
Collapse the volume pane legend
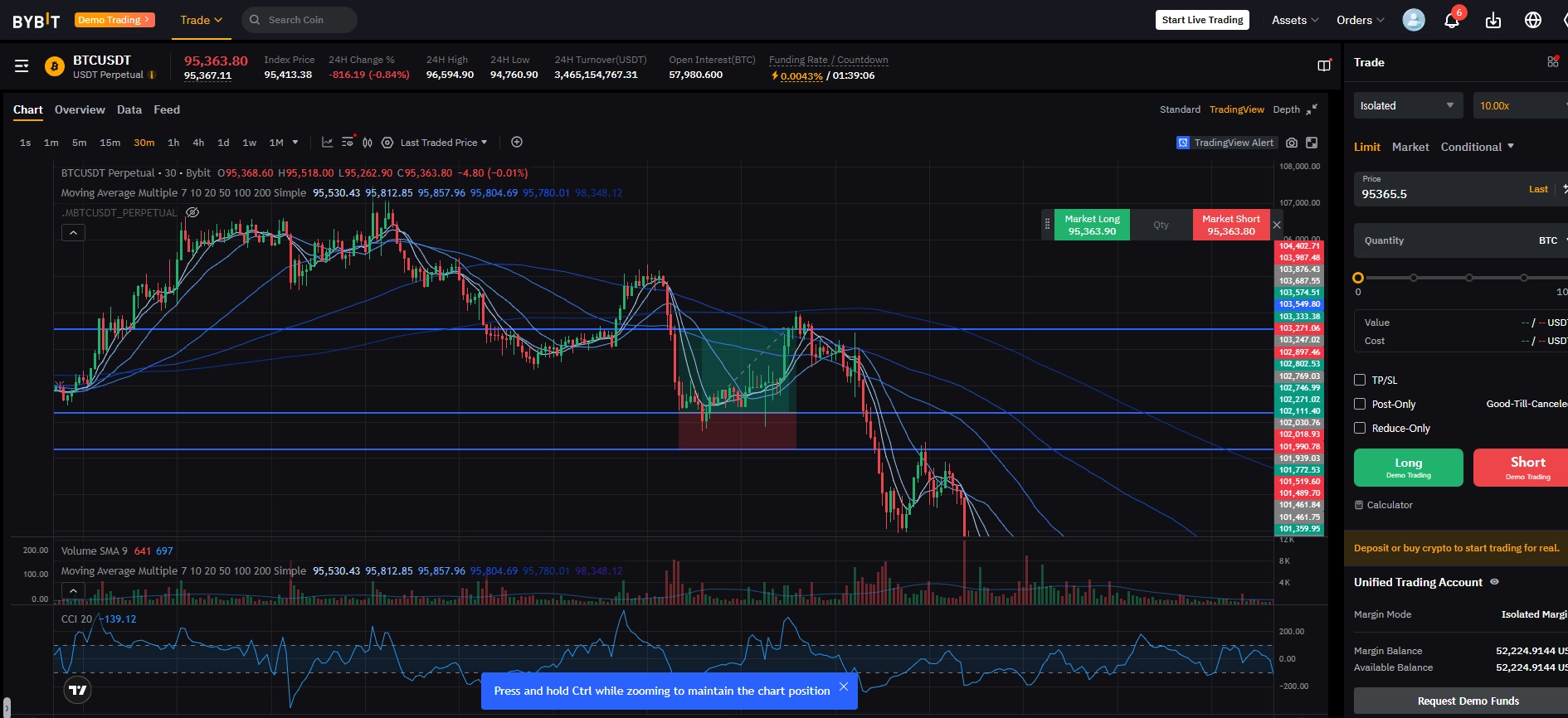pyautogui.click(x=73, y=591)
